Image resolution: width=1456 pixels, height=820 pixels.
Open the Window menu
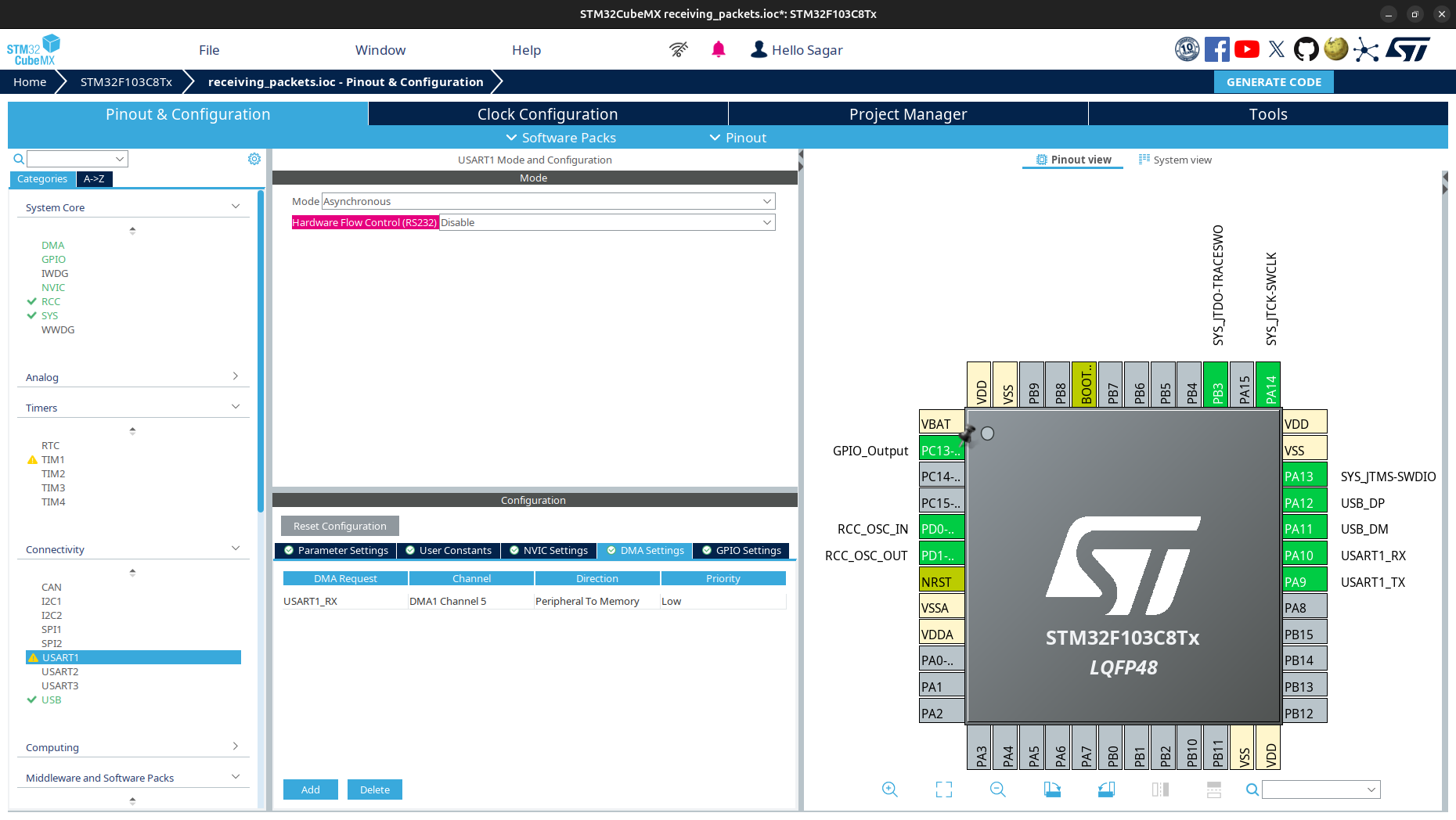[x=380, y=50]
